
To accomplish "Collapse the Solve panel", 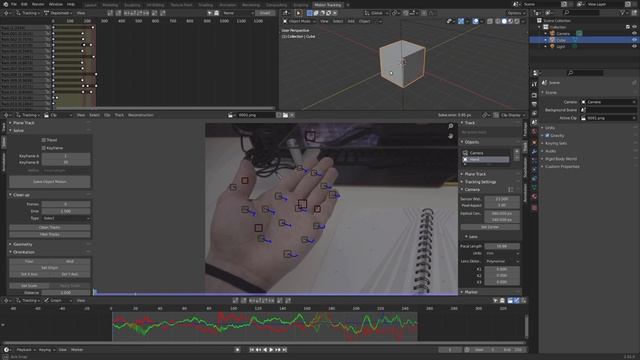I will 18,131.
